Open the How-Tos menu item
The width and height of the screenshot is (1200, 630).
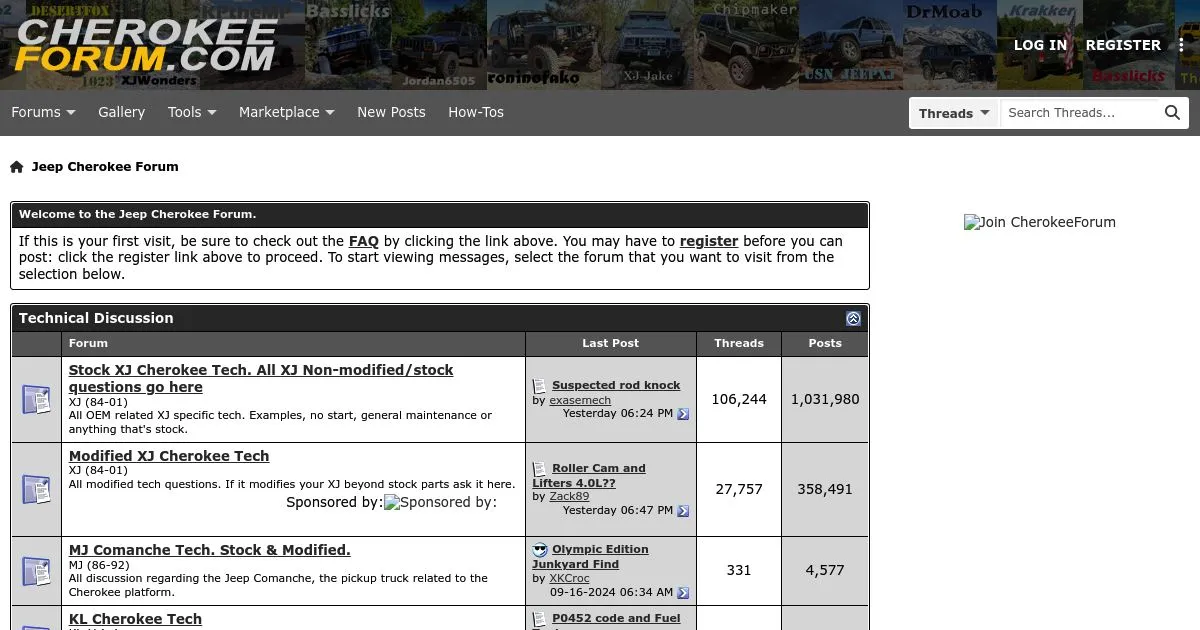tap(476, 112)
